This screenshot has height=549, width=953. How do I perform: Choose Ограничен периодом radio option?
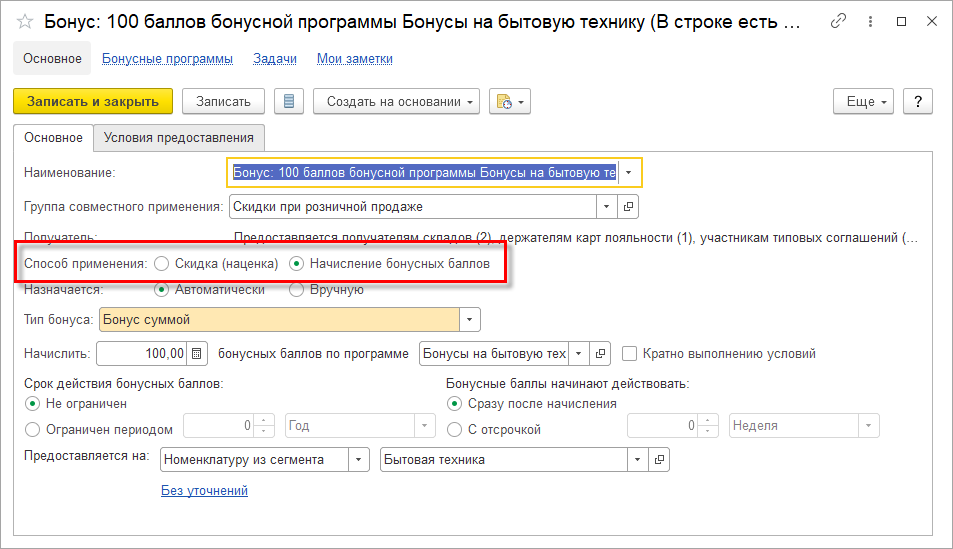(x=32, y=429)
